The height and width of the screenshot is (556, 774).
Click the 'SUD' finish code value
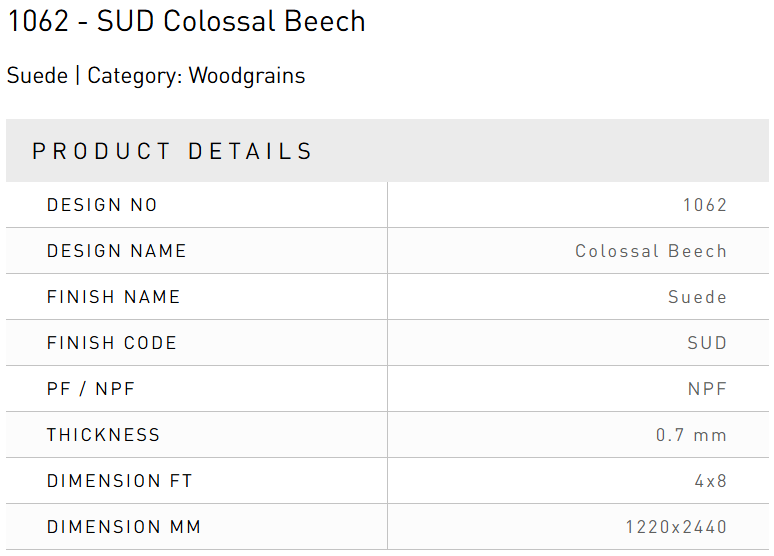pyautogui.click(x=706, y=343)
